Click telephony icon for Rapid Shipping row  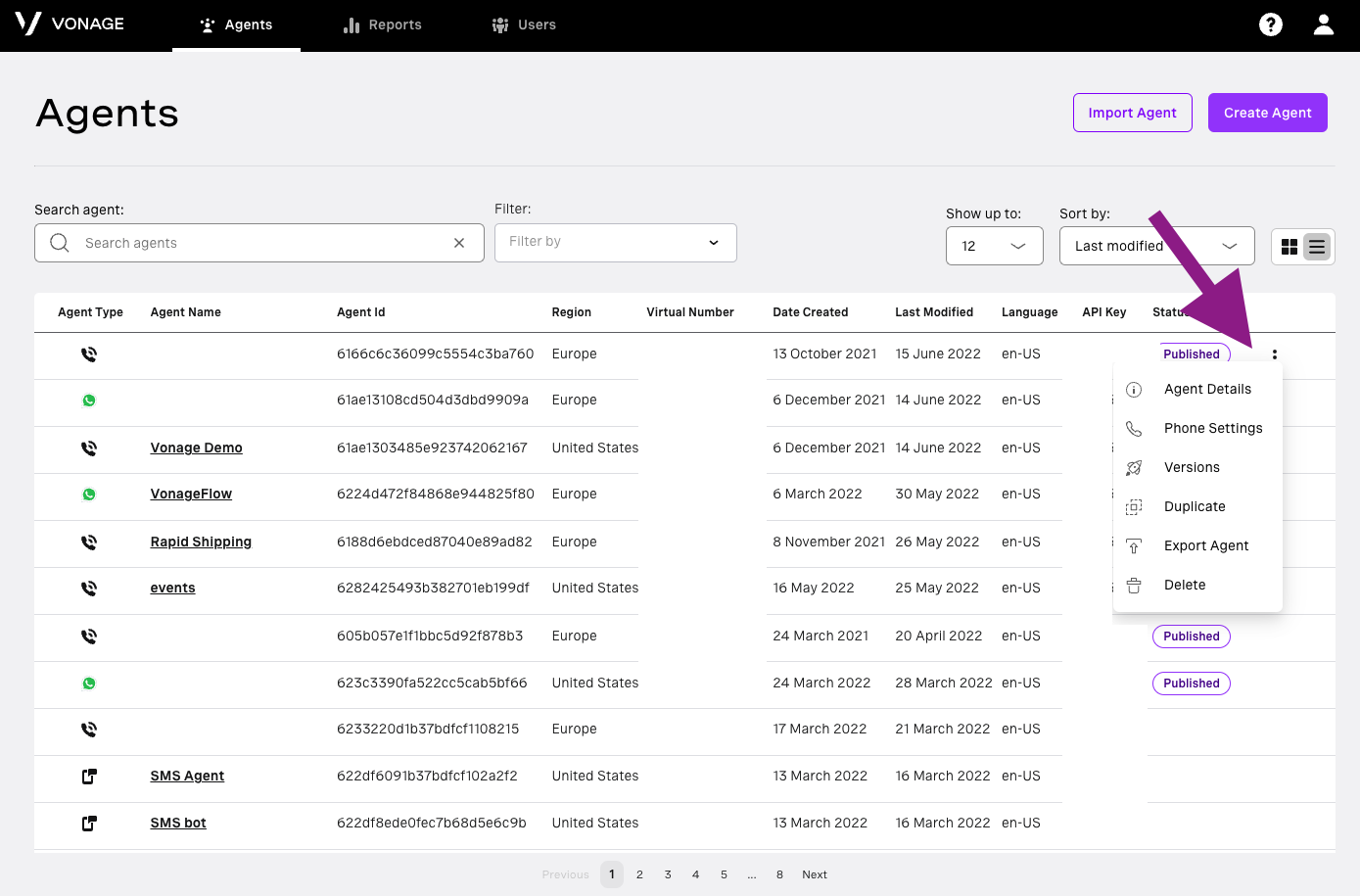pos(89,542)
